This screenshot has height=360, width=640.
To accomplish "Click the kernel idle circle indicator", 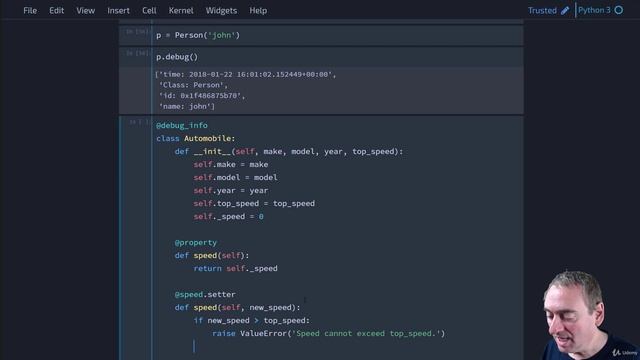I will 619,10.
